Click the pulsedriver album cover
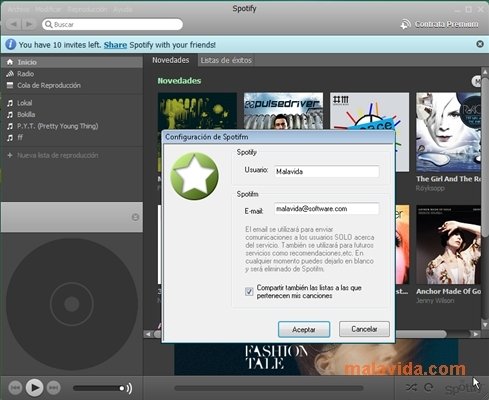 (283, 111)
